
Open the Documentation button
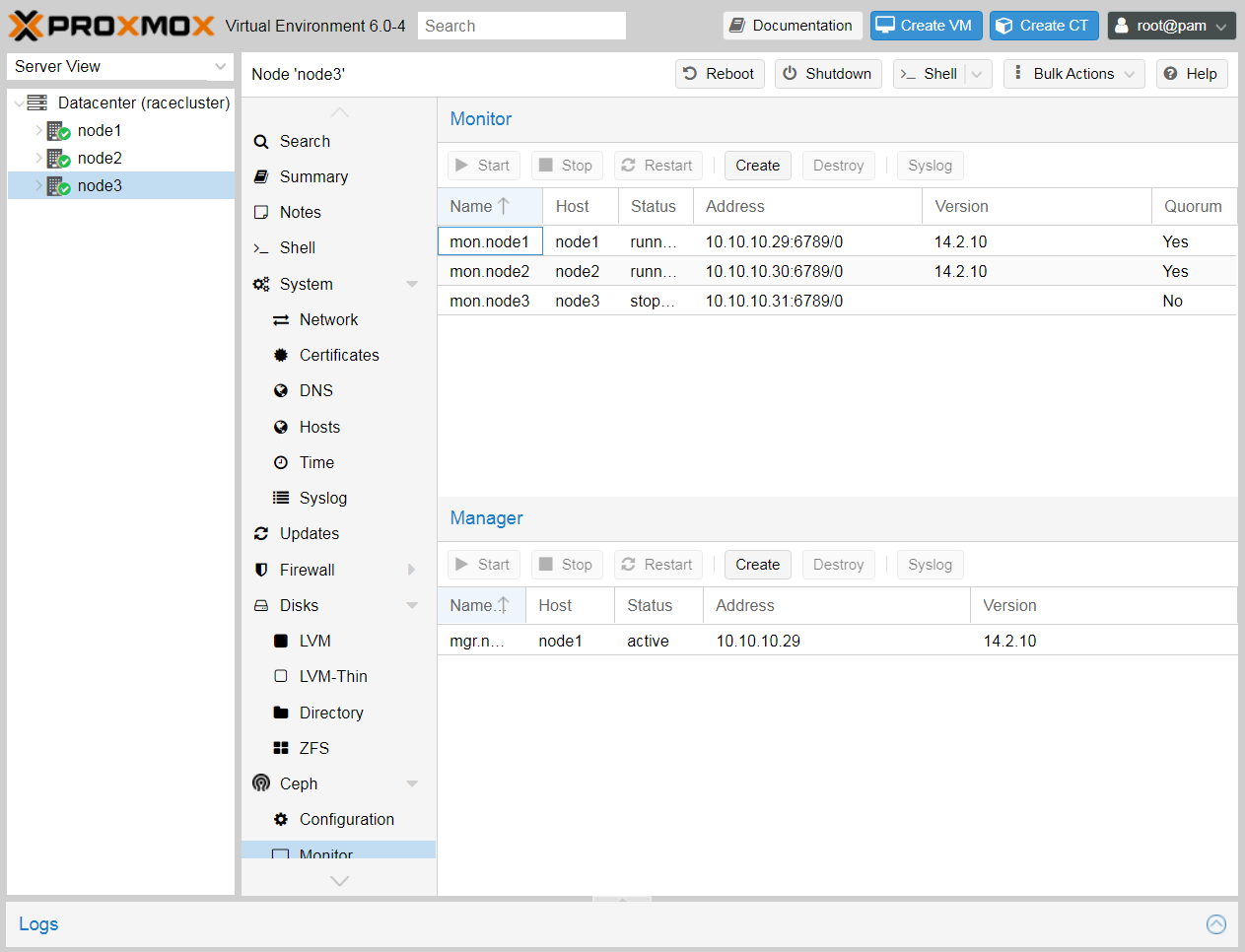(793, 26)
